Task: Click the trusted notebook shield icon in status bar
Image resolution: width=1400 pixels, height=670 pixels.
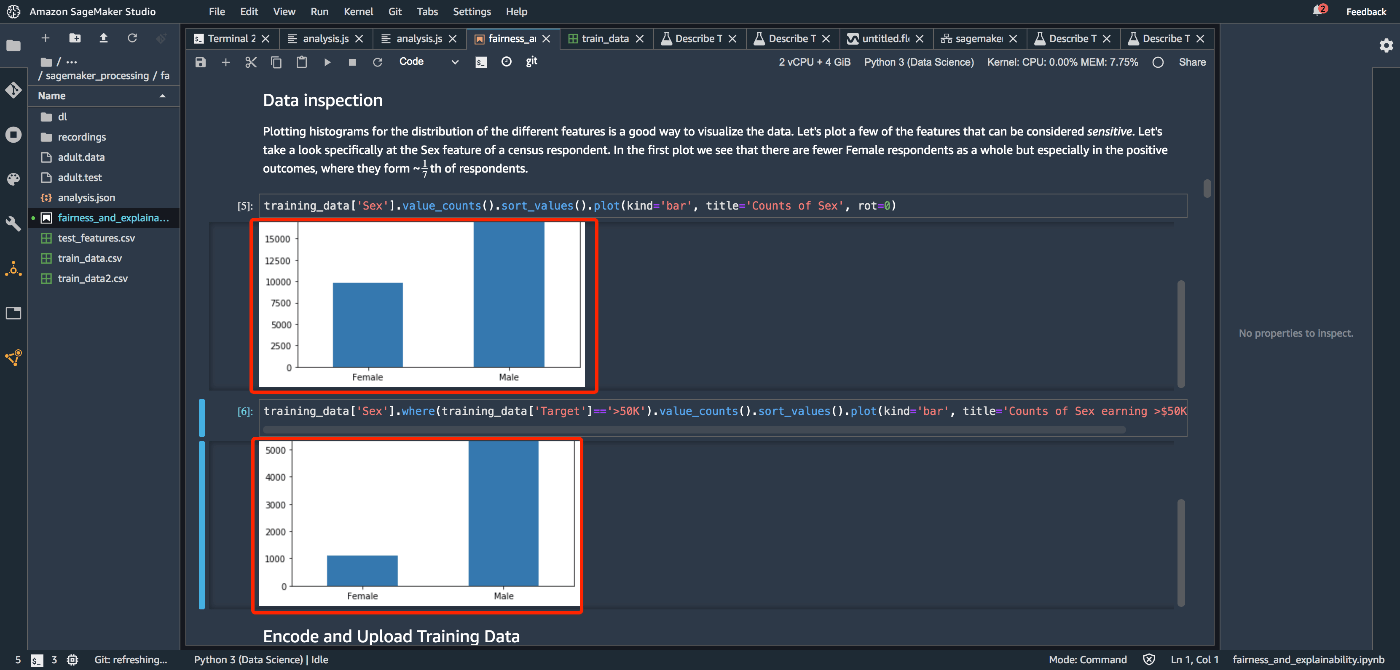Action: [1150, 660]
